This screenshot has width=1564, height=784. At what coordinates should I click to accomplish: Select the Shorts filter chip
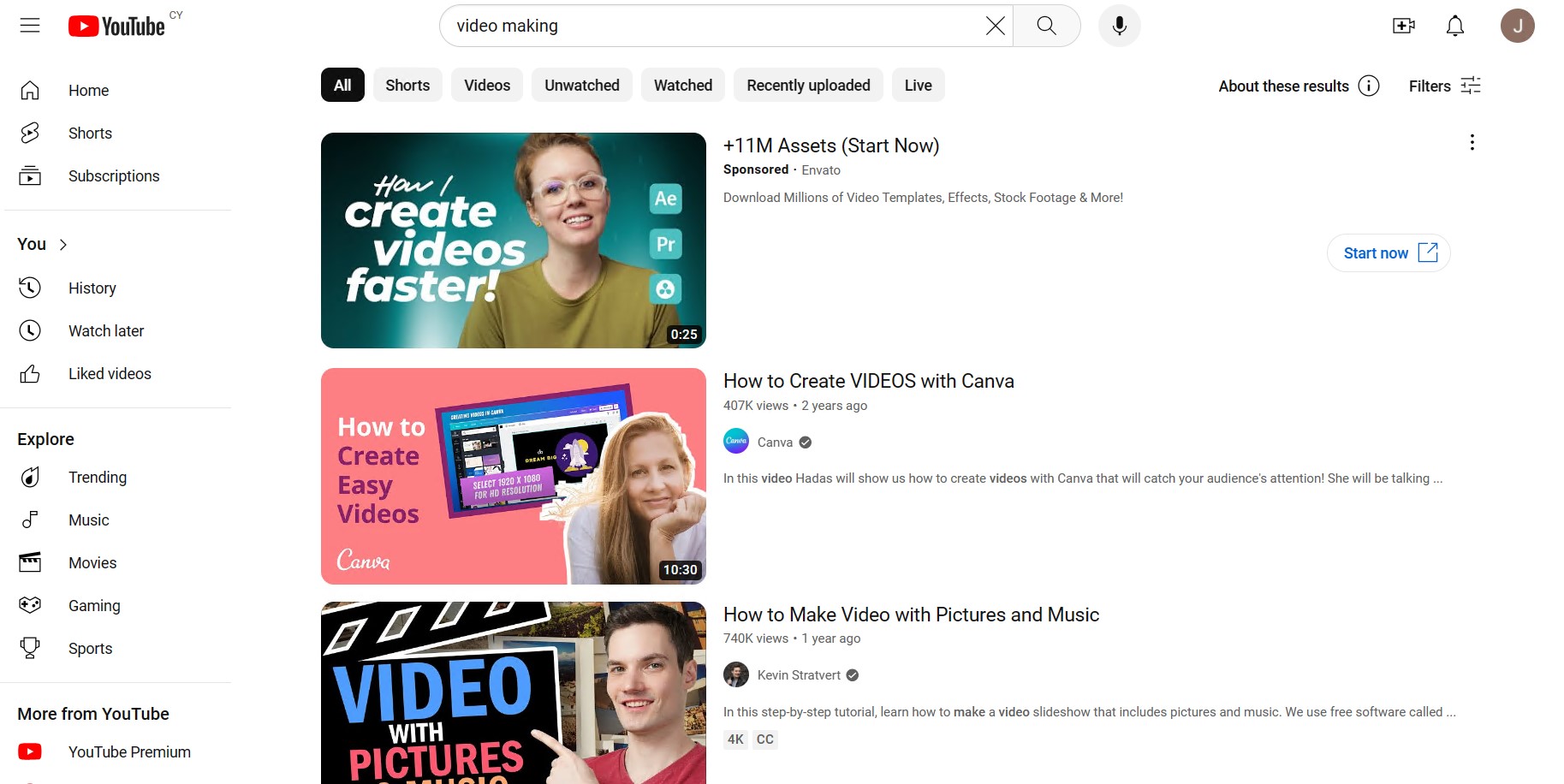click(x=407, y=85)
